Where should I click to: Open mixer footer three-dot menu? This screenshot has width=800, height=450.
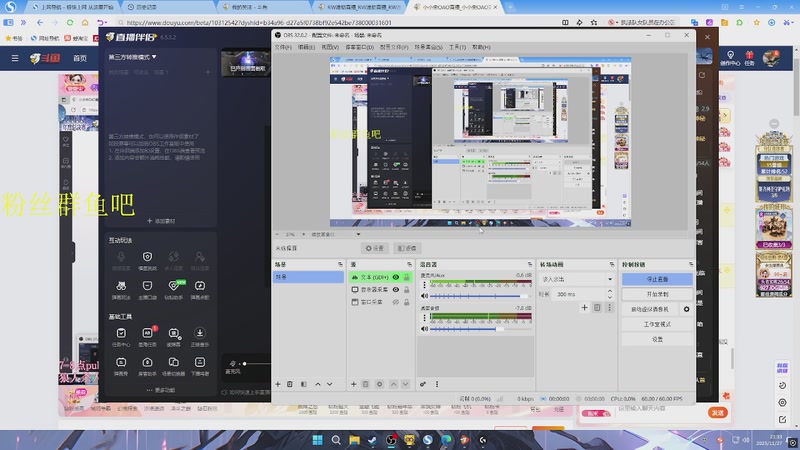[437, 384]
